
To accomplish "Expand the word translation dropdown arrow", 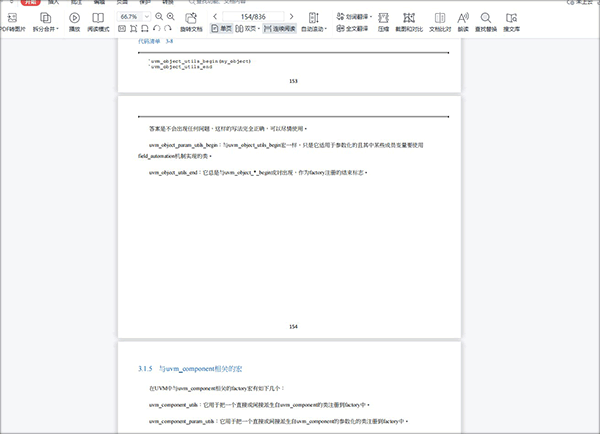I will tap(371, 16).
